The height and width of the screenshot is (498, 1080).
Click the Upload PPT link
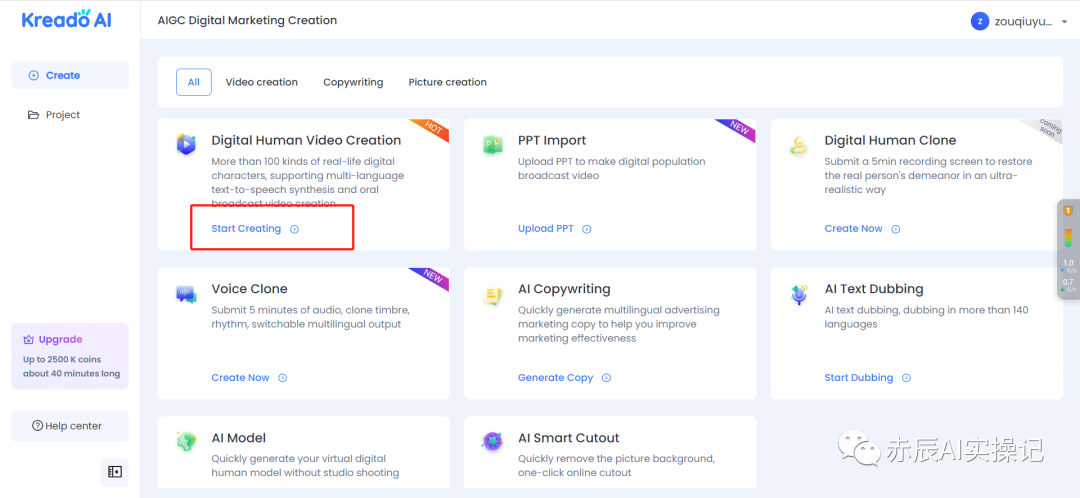546,229
